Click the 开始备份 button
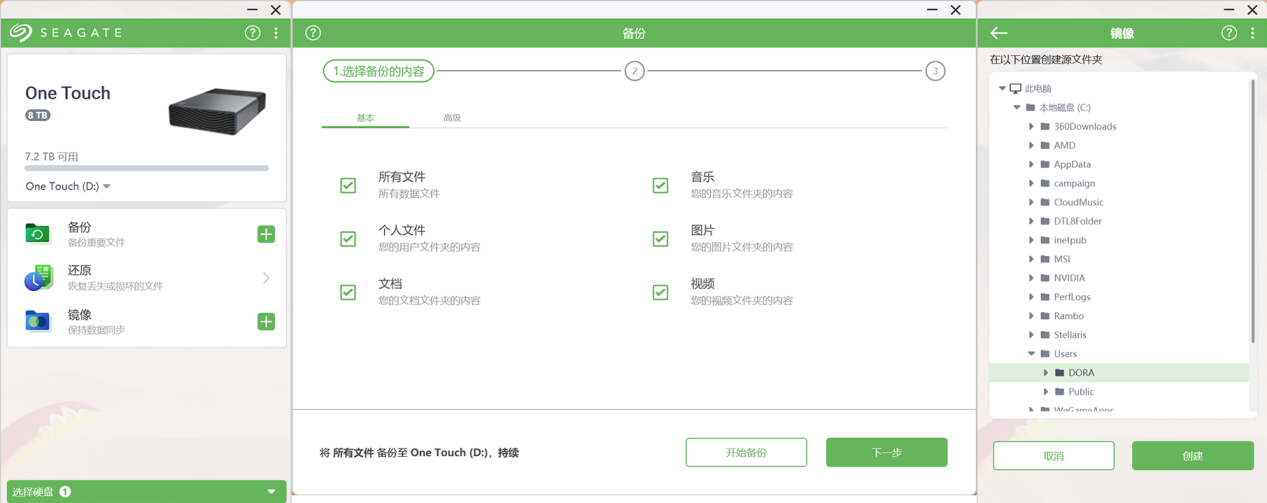Viewport: 1267px width, 503px height. coord(746,452)
